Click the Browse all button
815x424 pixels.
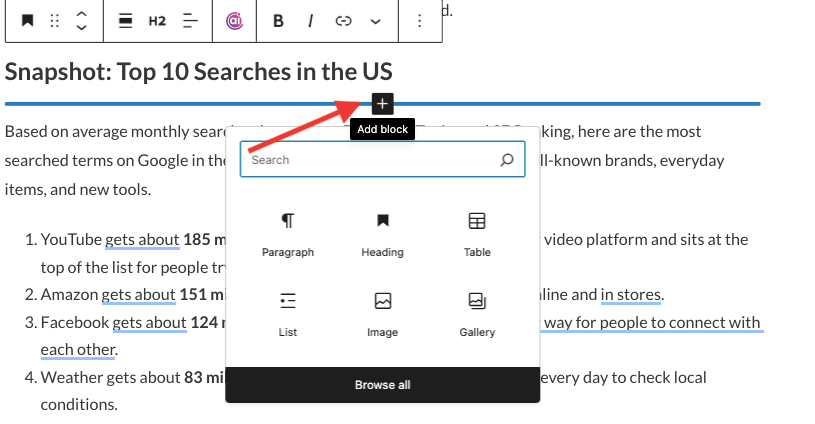tap(383, 385)
